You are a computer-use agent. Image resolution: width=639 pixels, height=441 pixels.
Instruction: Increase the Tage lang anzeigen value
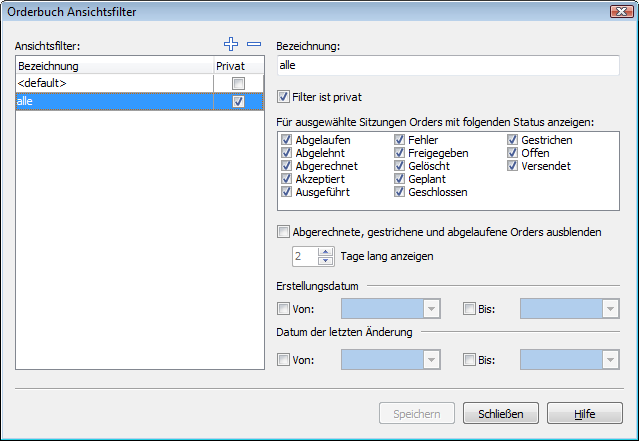click(x=325, y=252)
